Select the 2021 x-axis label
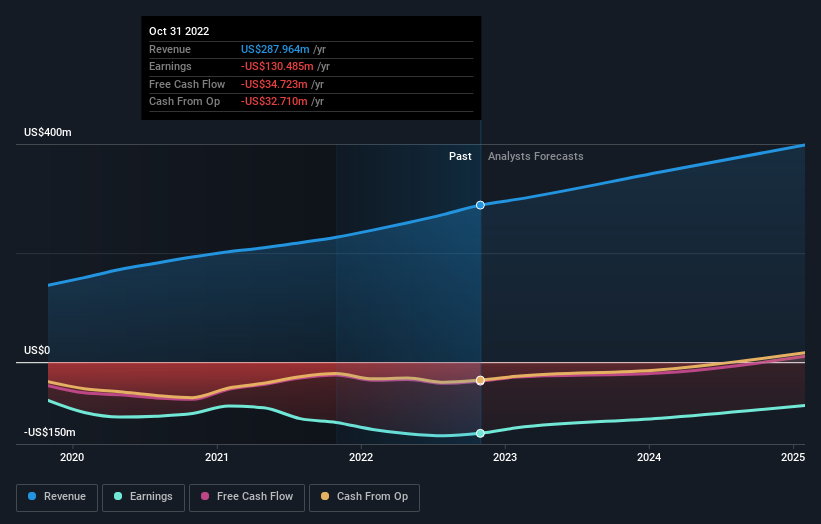Image resolution: width=821 pixels, height=524 pixels. click(x=217, y=458)
